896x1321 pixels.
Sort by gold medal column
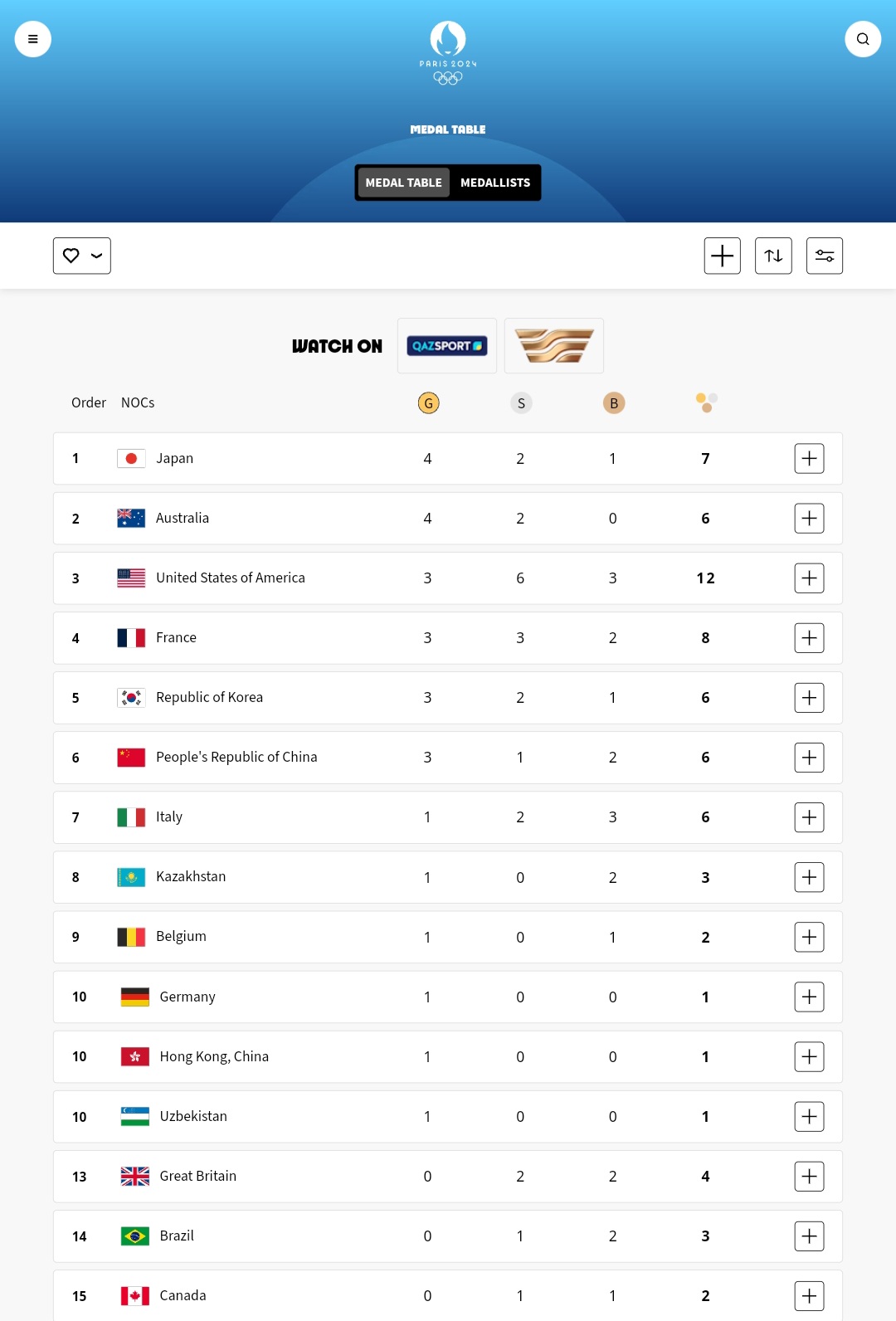pos(428,403)
